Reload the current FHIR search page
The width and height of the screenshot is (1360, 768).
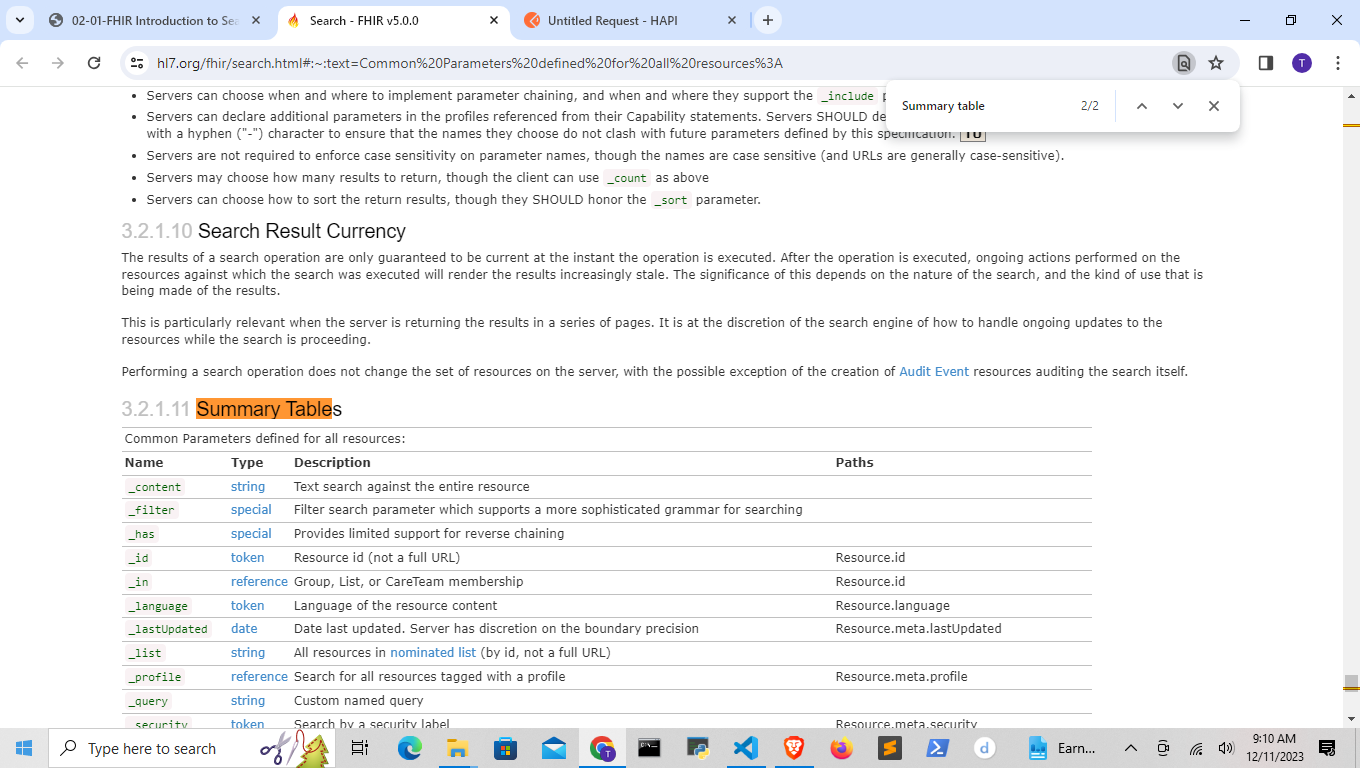click(x=94, y=63)
